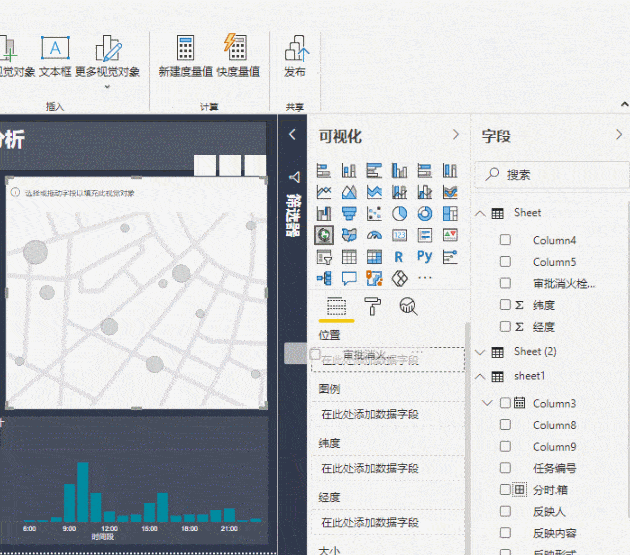Select line and clustered column chart visual

point(425,192)
